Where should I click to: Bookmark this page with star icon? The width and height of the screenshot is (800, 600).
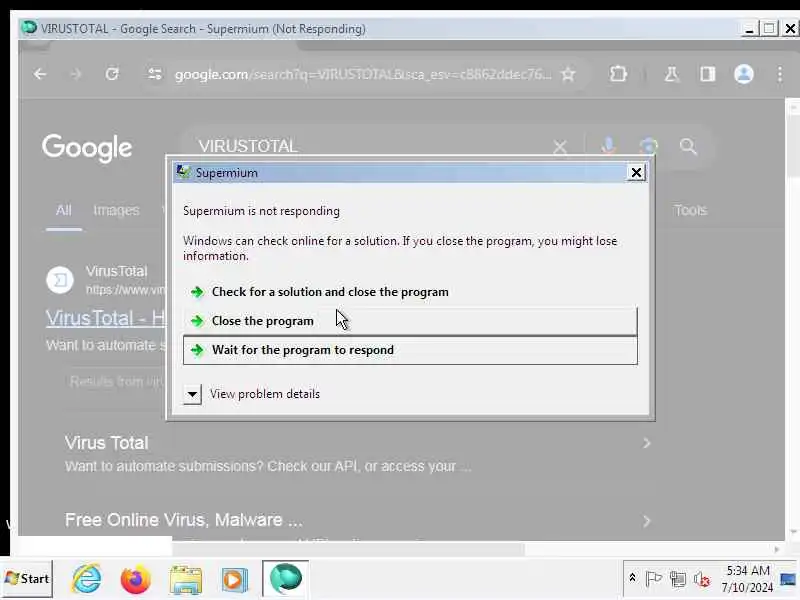[x=568, y=74]
